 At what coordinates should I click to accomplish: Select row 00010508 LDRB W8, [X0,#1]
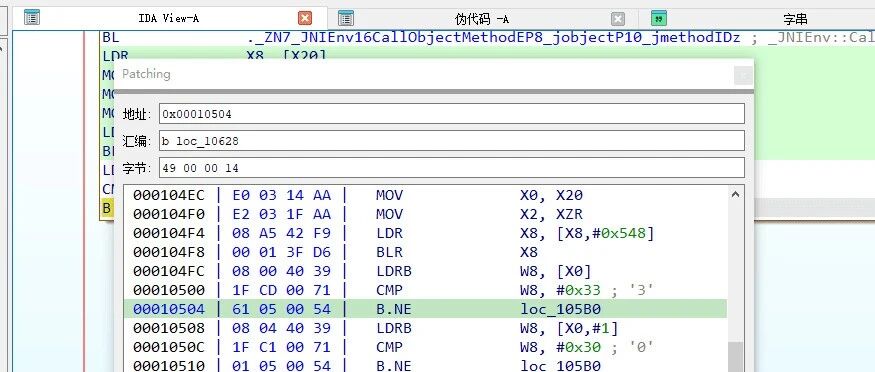425,328
